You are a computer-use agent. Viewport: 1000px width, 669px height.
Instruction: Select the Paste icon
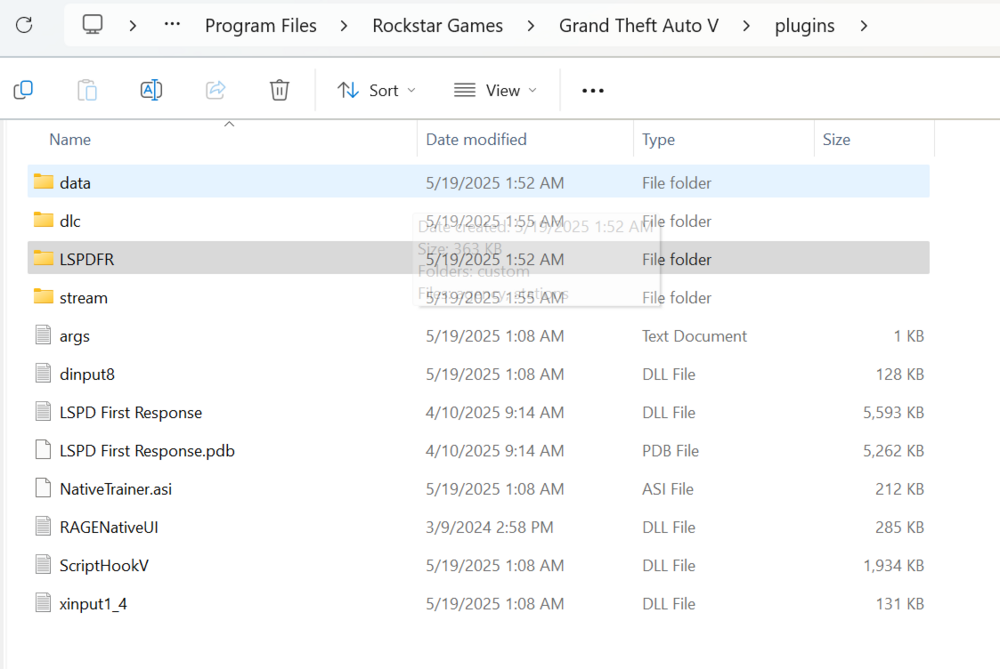(x=87, y=89)
